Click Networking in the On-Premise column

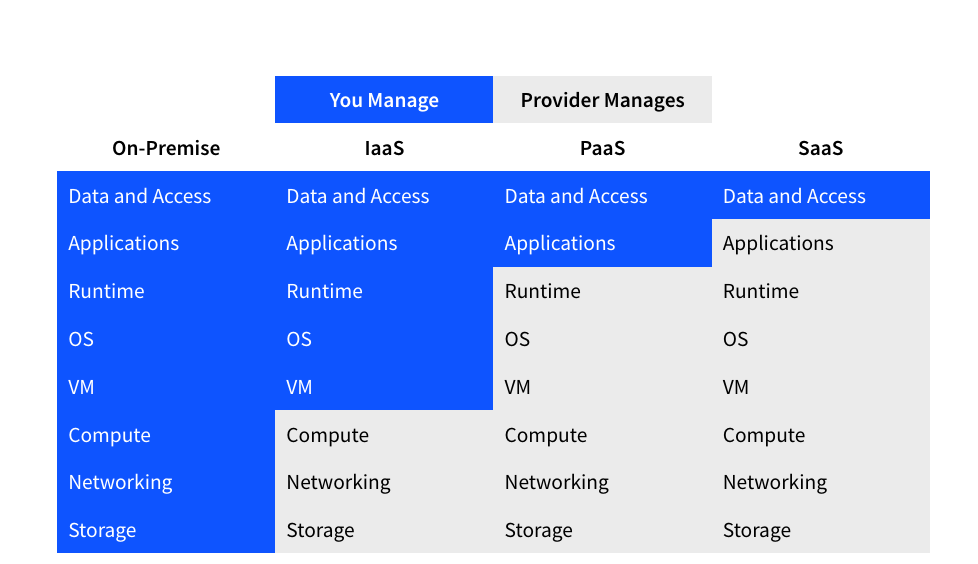coord(120,482)
